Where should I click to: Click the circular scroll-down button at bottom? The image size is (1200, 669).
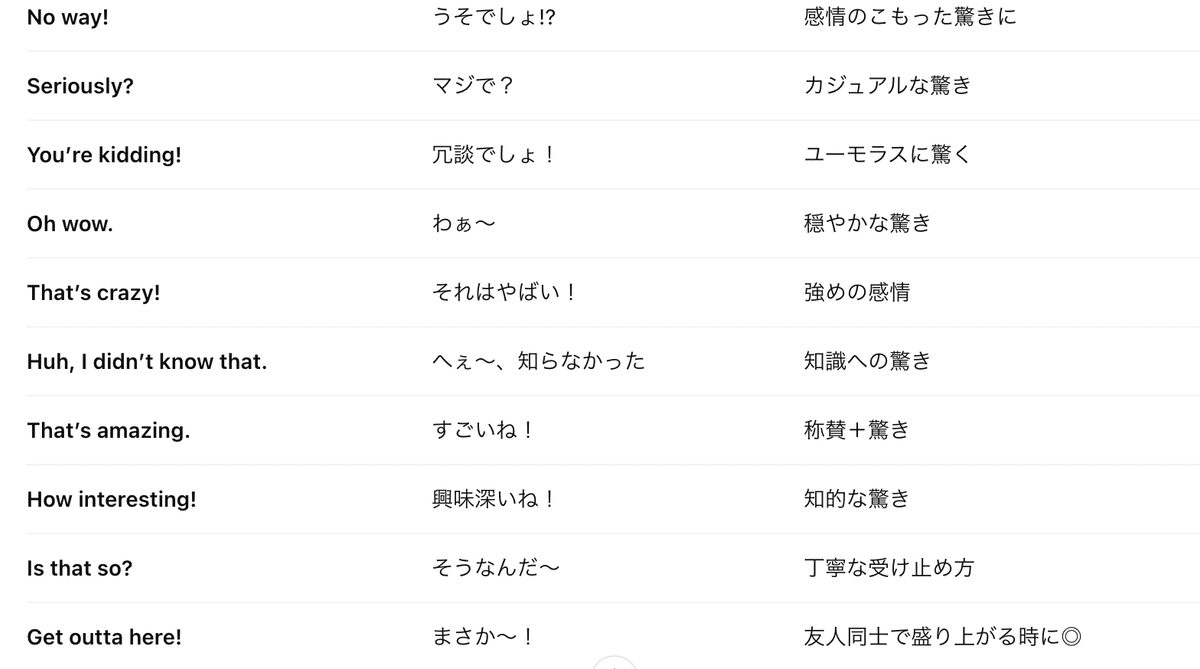tap(614, 664)
